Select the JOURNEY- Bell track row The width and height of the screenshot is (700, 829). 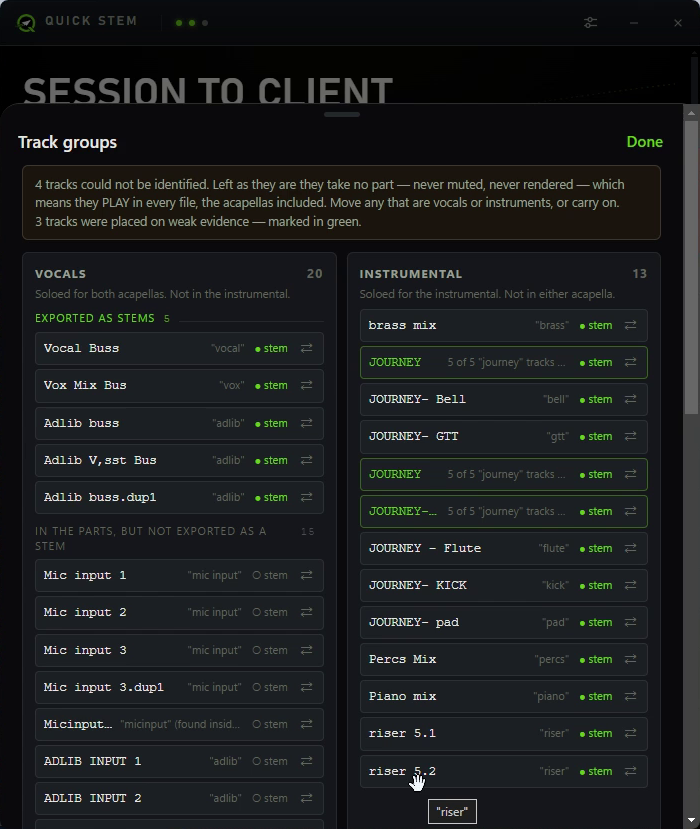click(x=504, y=399)
